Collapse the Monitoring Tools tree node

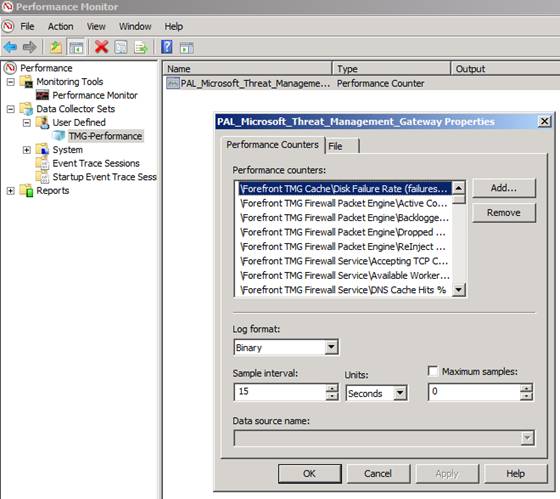(11, 82)
